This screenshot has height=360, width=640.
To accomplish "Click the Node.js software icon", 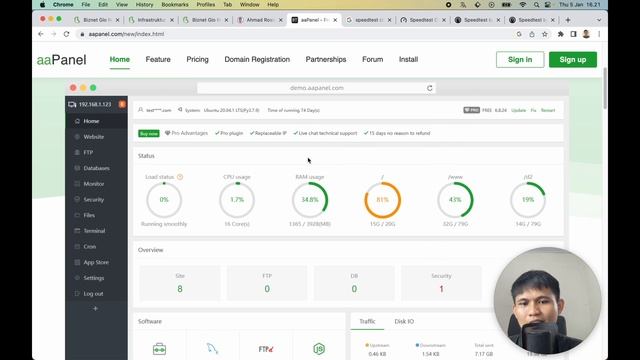I will 319,349.
